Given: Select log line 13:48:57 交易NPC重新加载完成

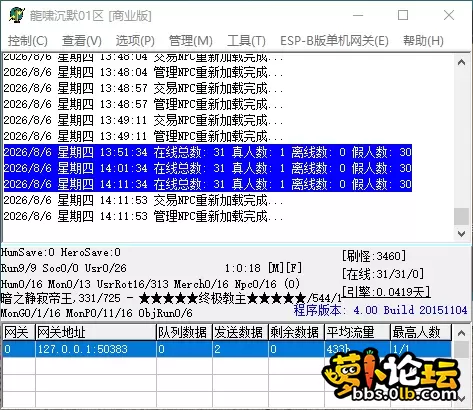Looking at the screenshot, I should pos(143,88).
